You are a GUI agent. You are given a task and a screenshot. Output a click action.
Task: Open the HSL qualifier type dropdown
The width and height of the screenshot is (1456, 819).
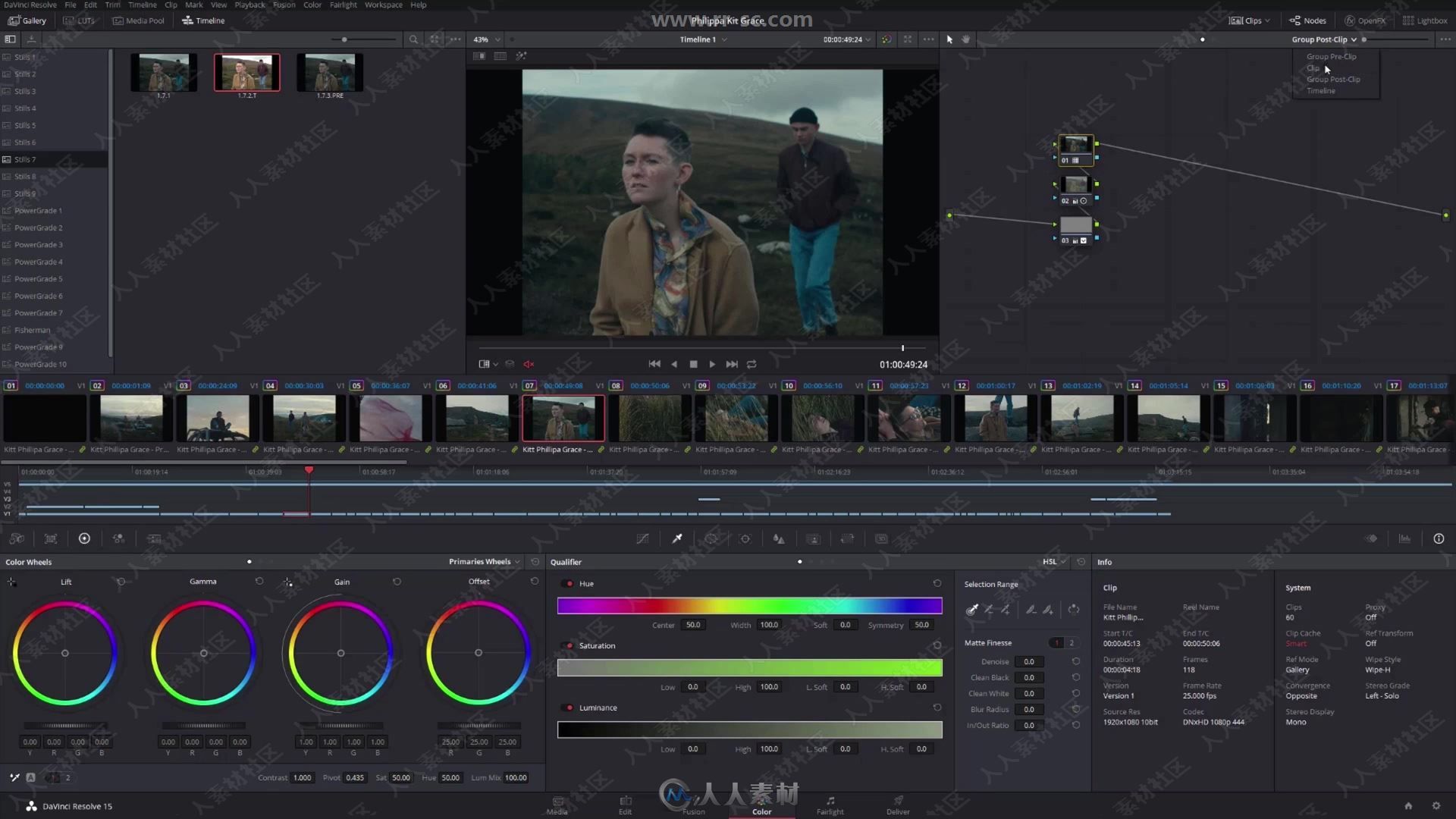coord(1055,562)
